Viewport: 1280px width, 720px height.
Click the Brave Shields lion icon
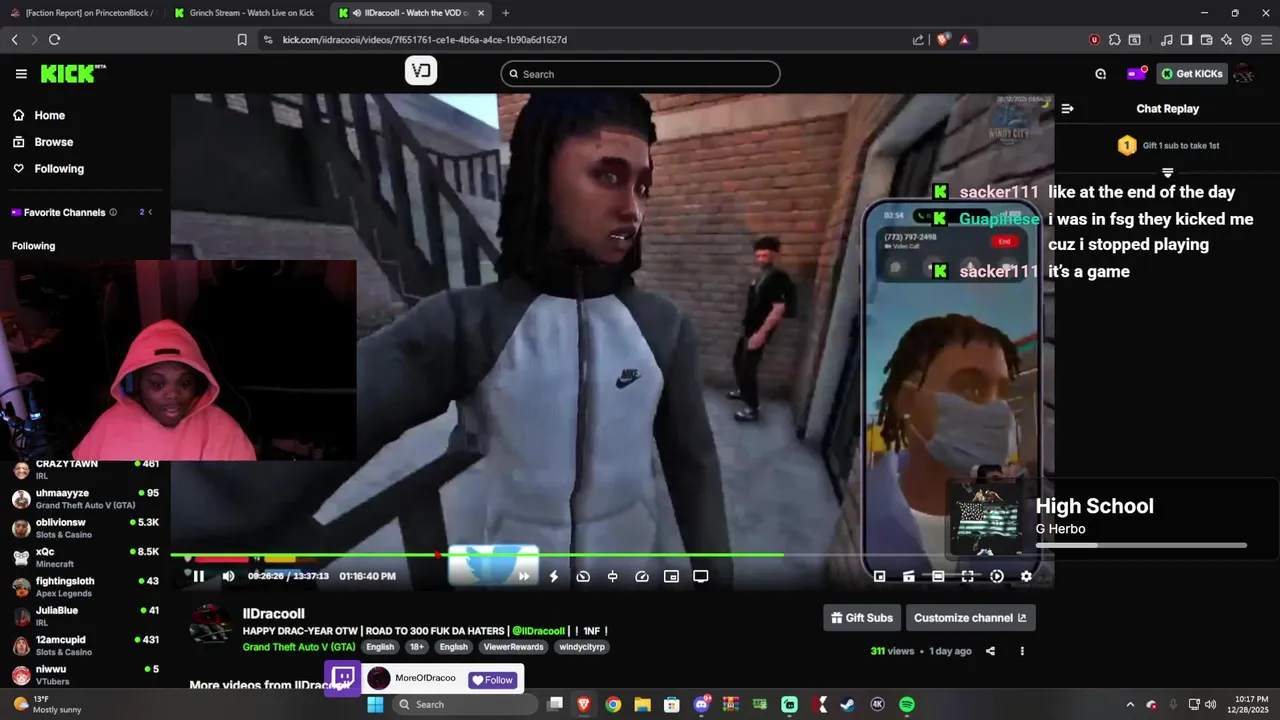click(x=943, y=40)
